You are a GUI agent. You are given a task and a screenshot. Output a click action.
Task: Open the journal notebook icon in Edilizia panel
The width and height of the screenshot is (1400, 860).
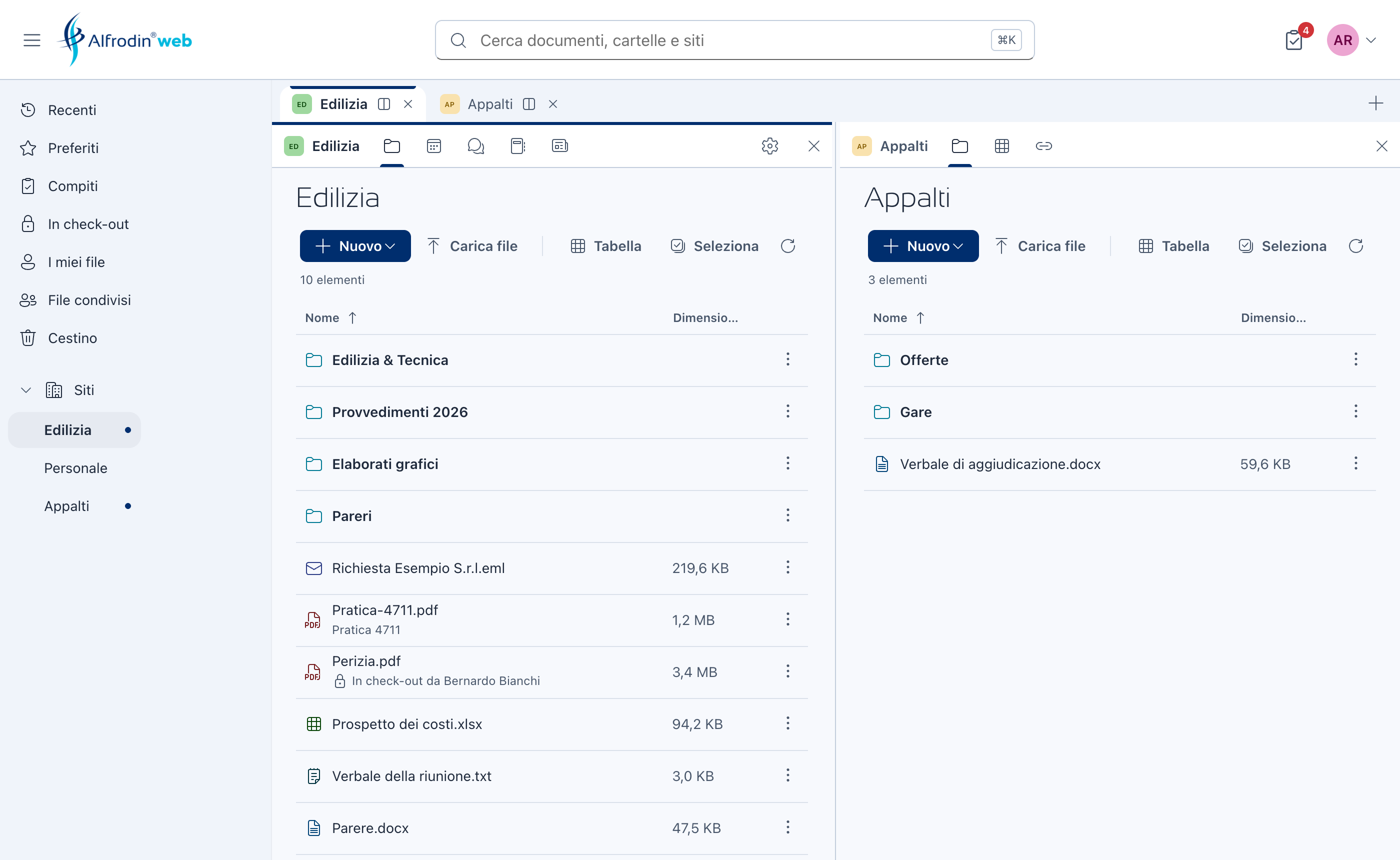517,146
